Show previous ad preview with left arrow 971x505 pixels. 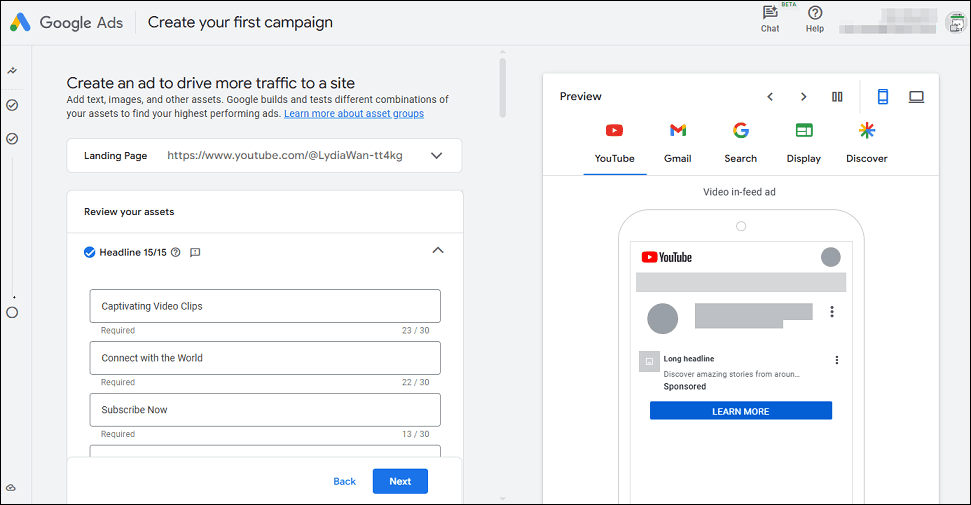[x=770, y=97]
